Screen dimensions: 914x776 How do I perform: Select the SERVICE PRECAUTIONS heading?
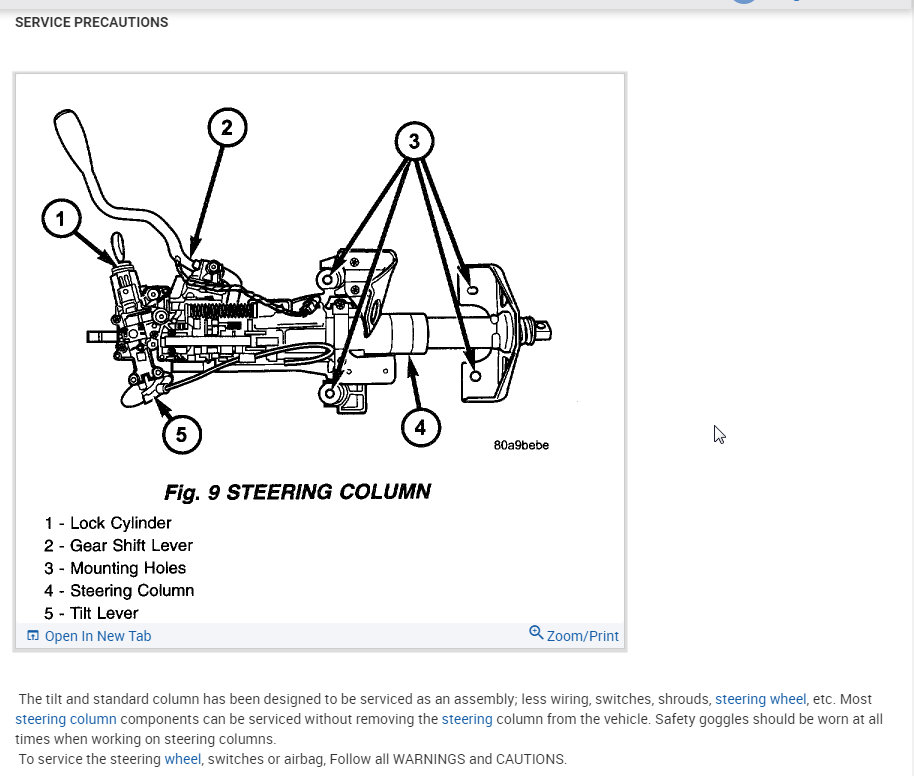92,22
